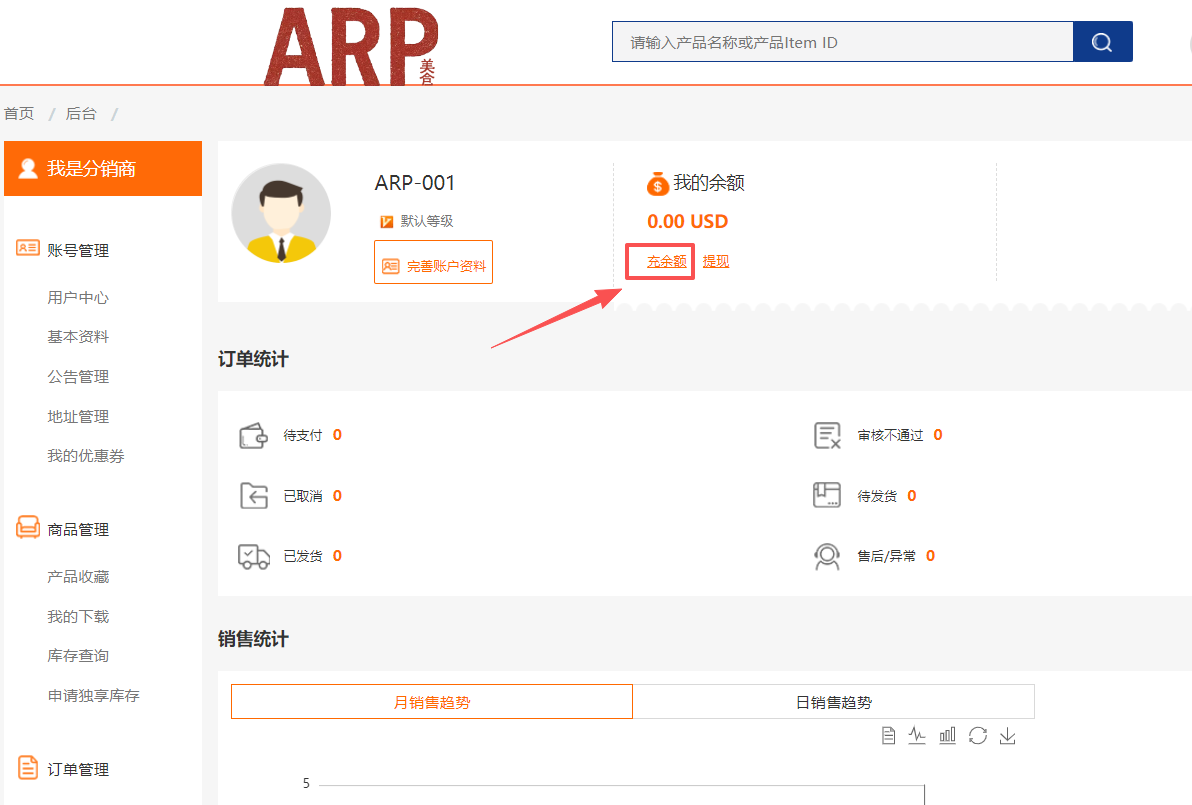
Task: Click the 充余额 recharge link
Action: (x=666, y=261)
